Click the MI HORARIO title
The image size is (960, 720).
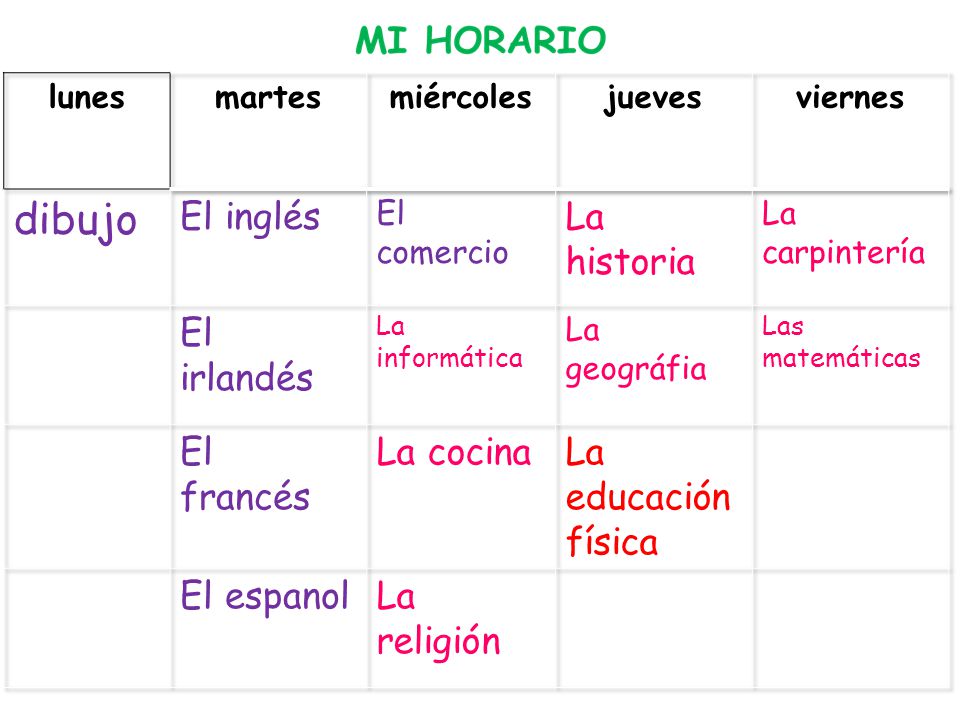pos(481,40)
